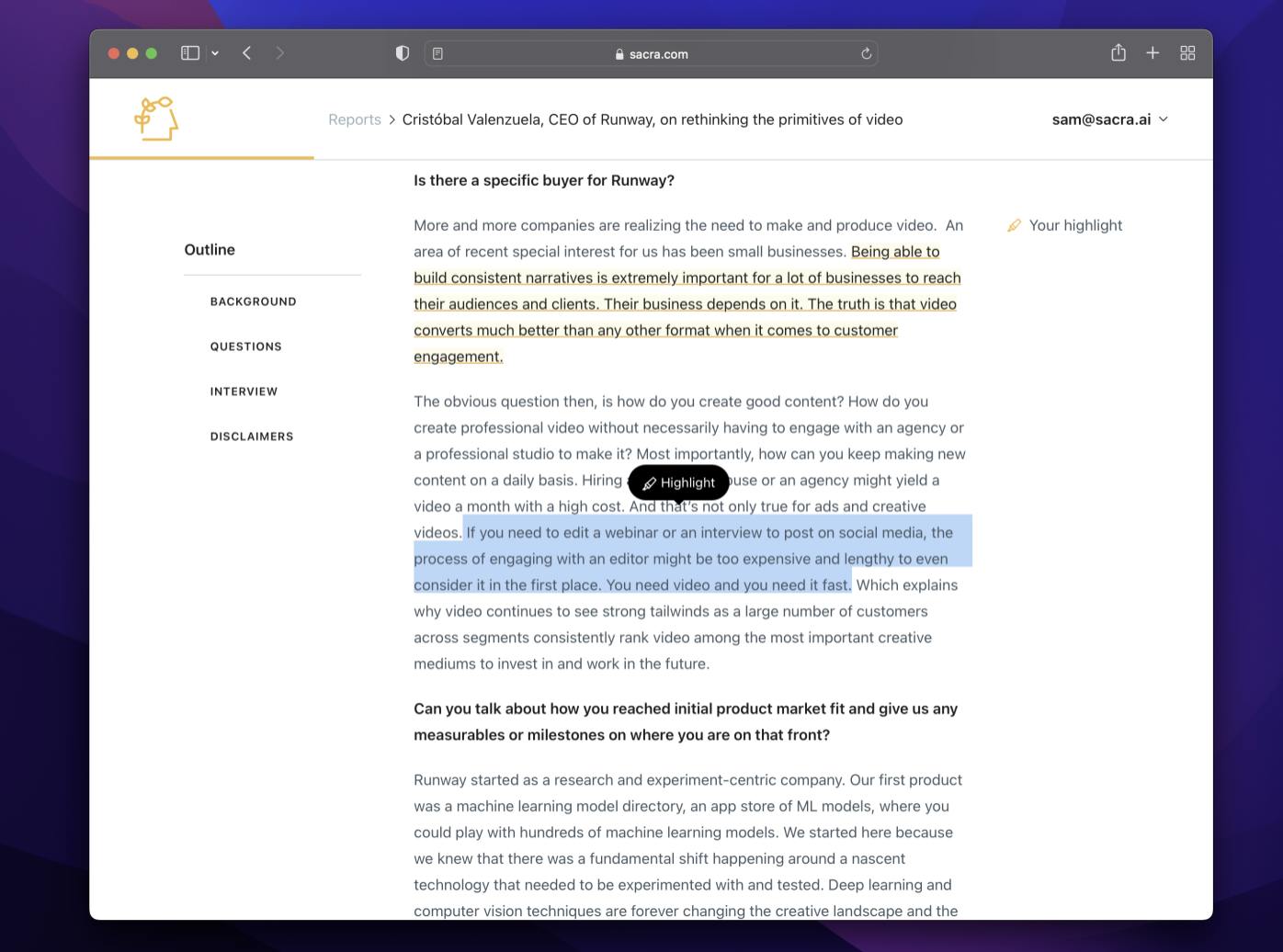Image resolution: width=1283 pixels, height=952 pixels.
Task: Click the 'Your highlight' label
Action: [x=1075, y=225]
